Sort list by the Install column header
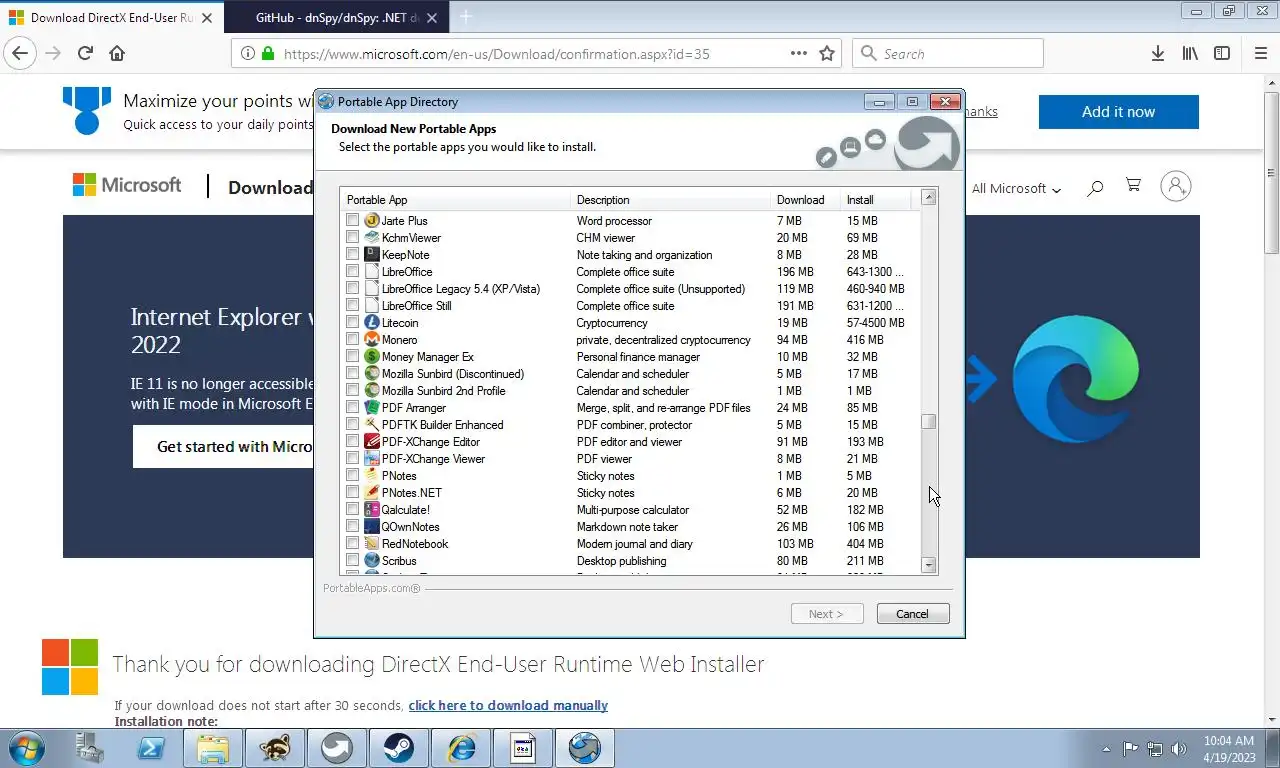 point(876,200)
